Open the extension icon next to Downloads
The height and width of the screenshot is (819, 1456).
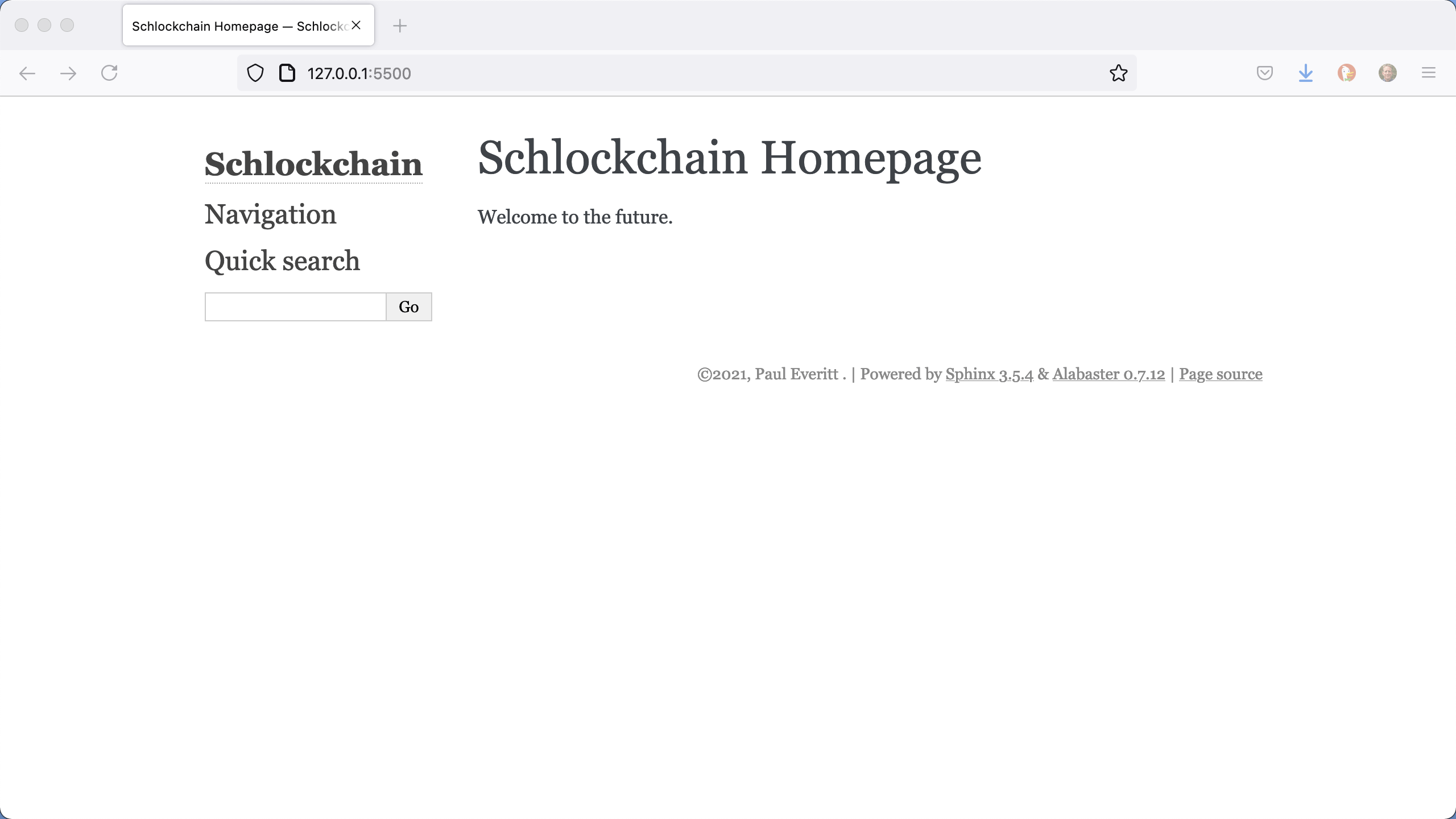(x=1346, y=73)
